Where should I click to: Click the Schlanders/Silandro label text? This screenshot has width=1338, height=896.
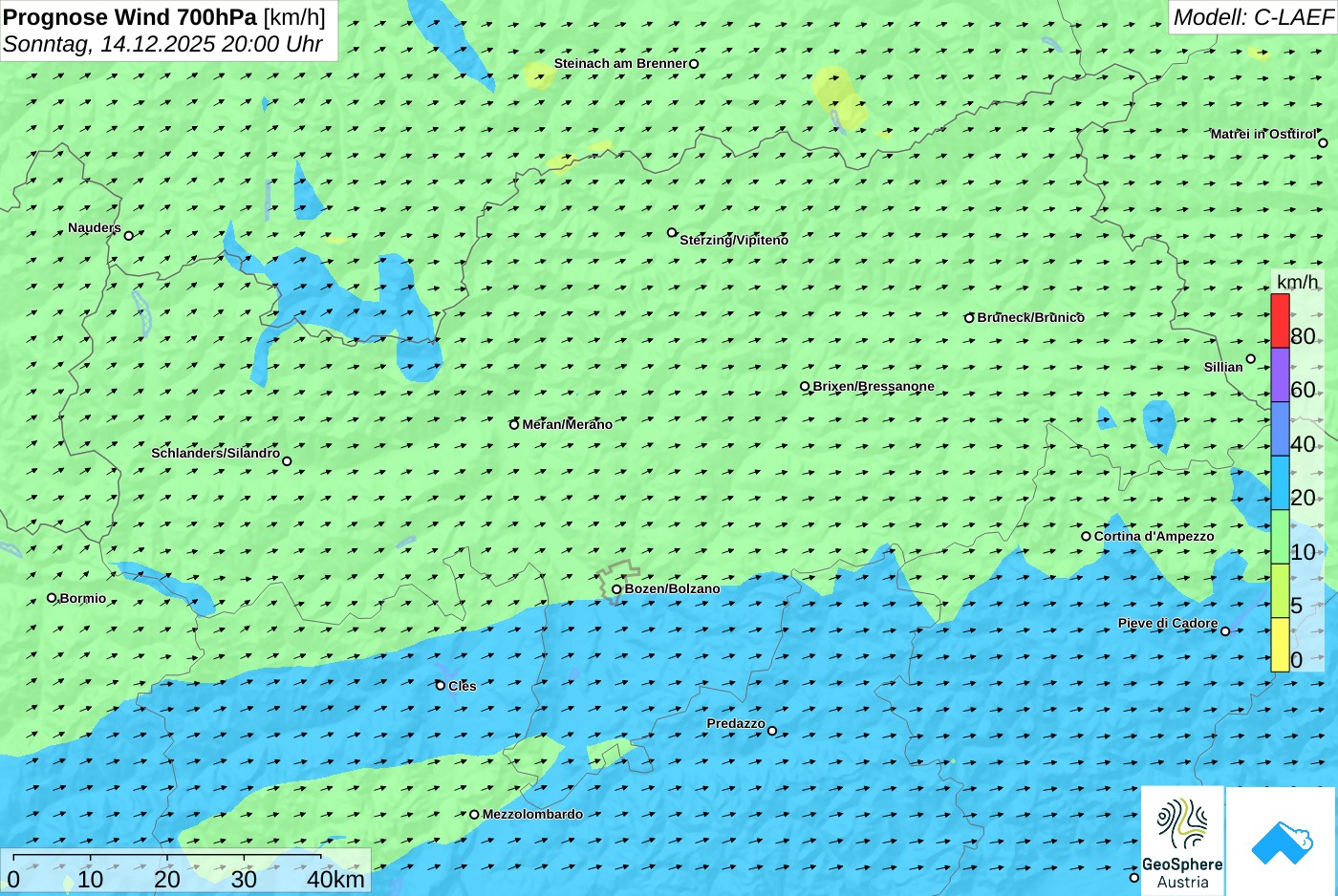[215, 453]
